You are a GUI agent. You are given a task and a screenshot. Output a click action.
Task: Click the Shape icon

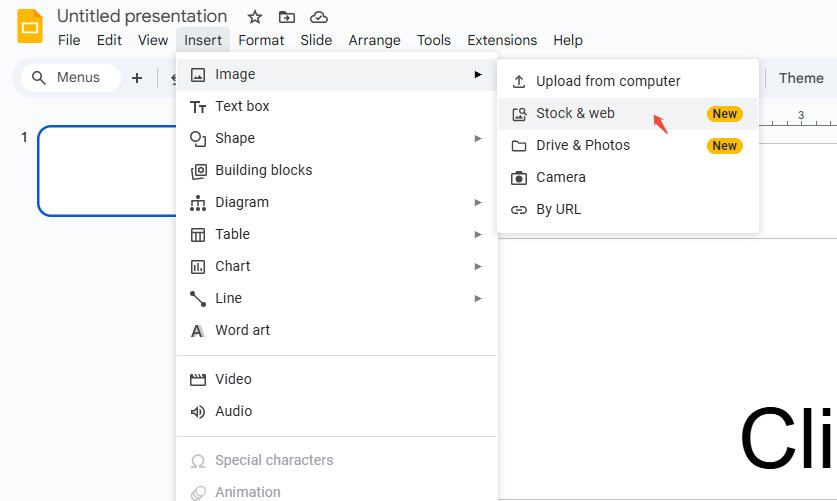pyautogui.click(x=198, y=139)
